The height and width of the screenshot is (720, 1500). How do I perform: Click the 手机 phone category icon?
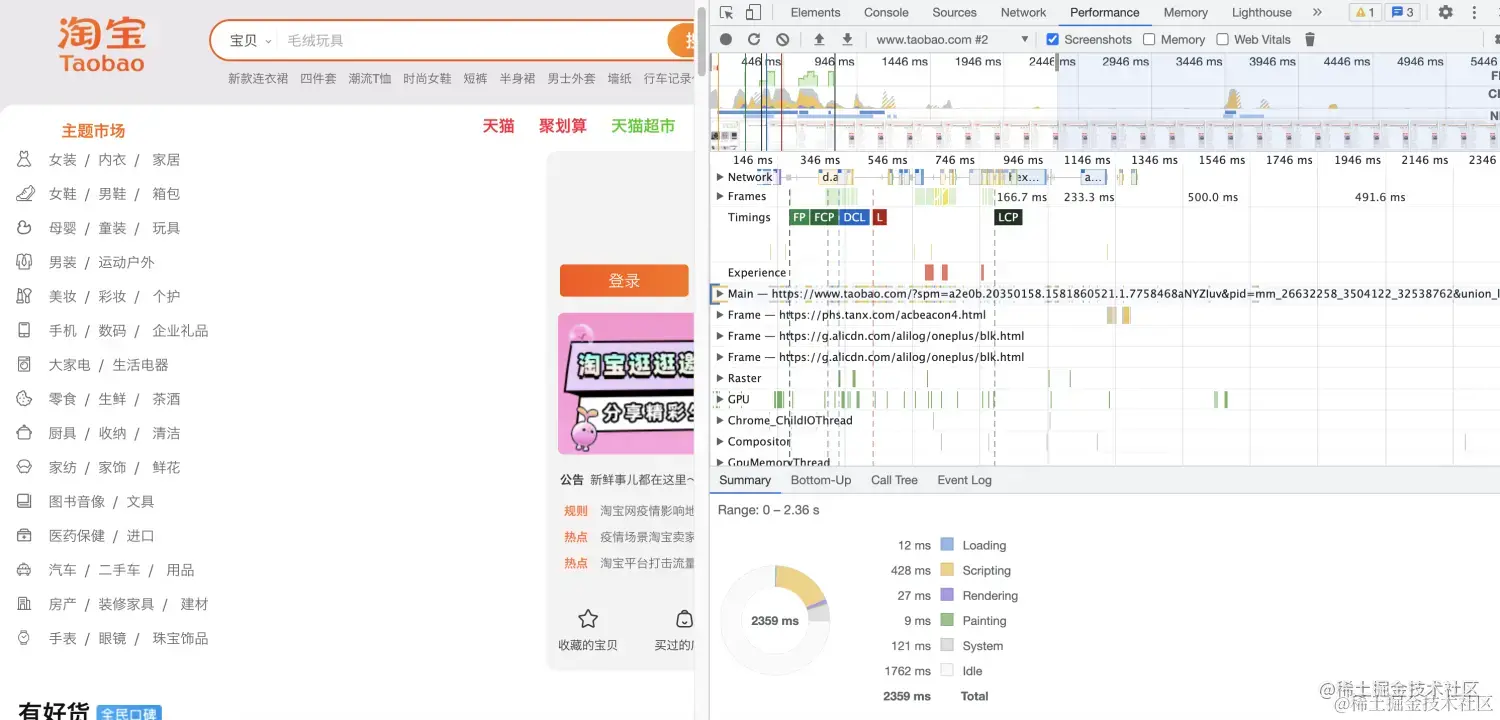[25, 330]
